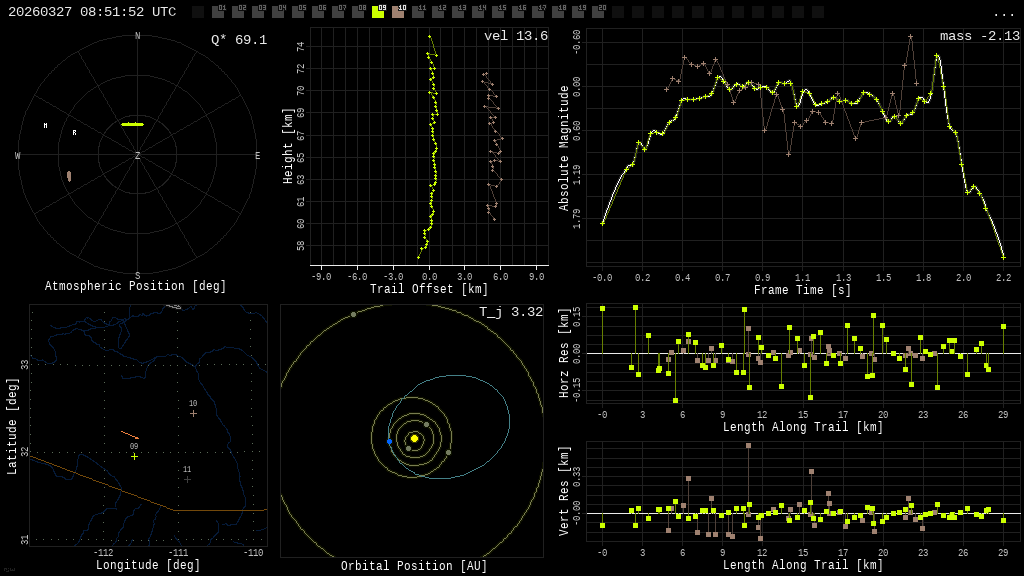1024x576 pixels.
Task: Click the orange meteor ground track on map
Action: pyautogui.click(x=130, y=435)
